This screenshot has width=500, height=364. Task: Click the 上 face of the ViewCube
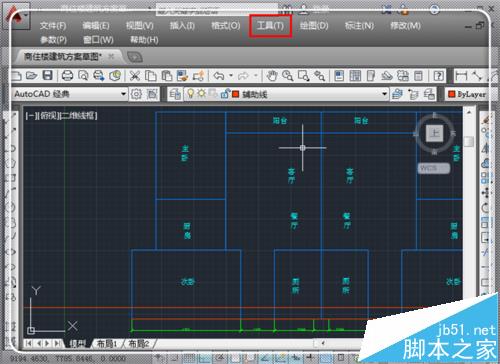coord(434,133)
